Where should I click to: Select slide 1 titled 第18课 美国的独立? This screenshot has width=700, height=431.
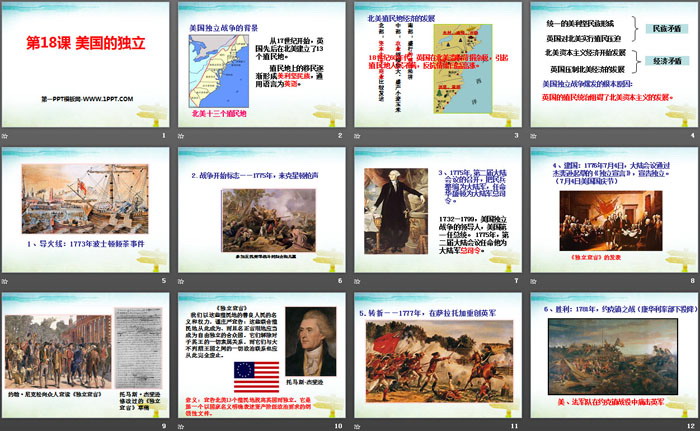pos(86,65)
